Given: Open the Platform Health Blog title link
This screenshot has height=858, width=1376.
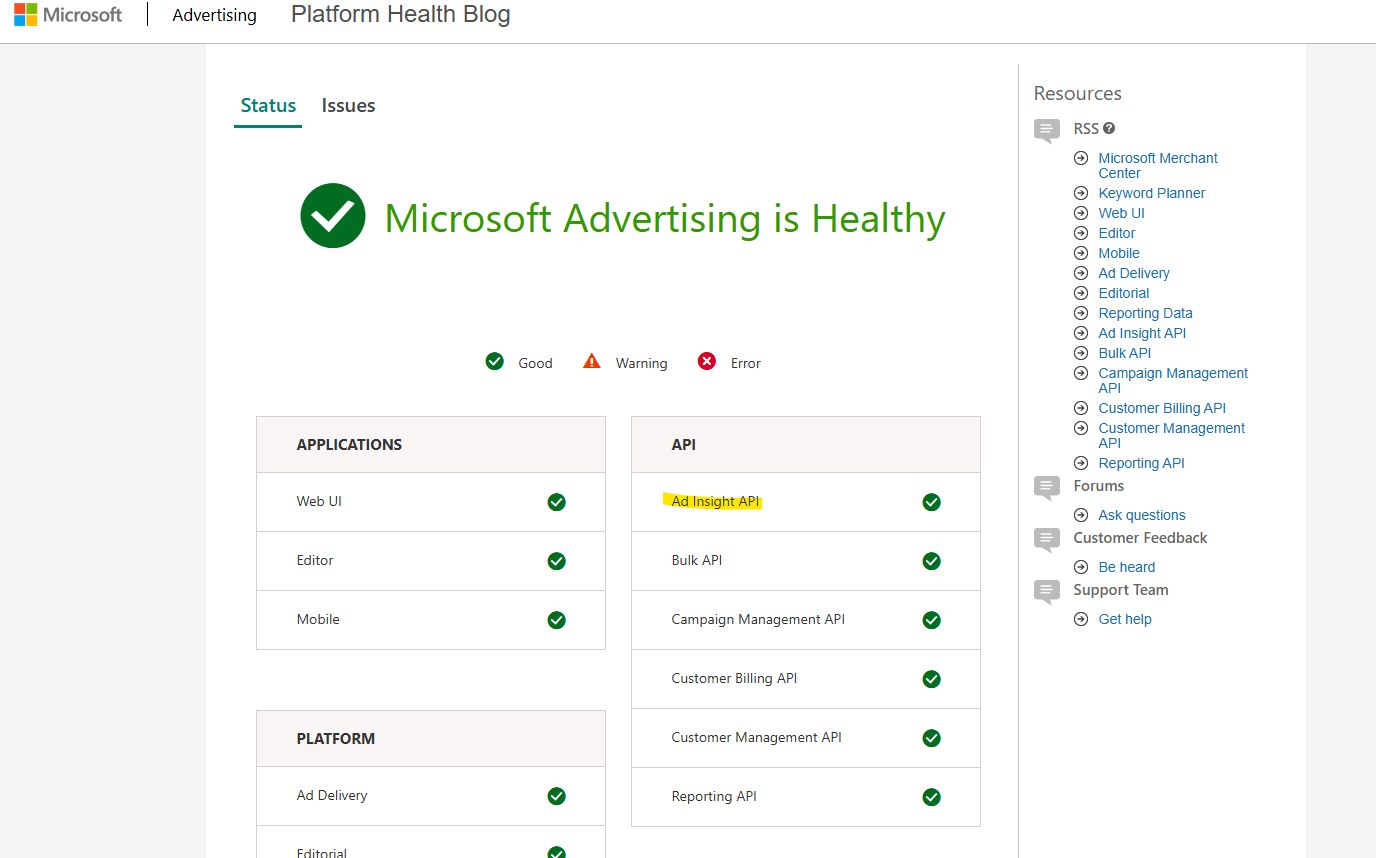Looking at the screenshot, I should coord(401,14).
